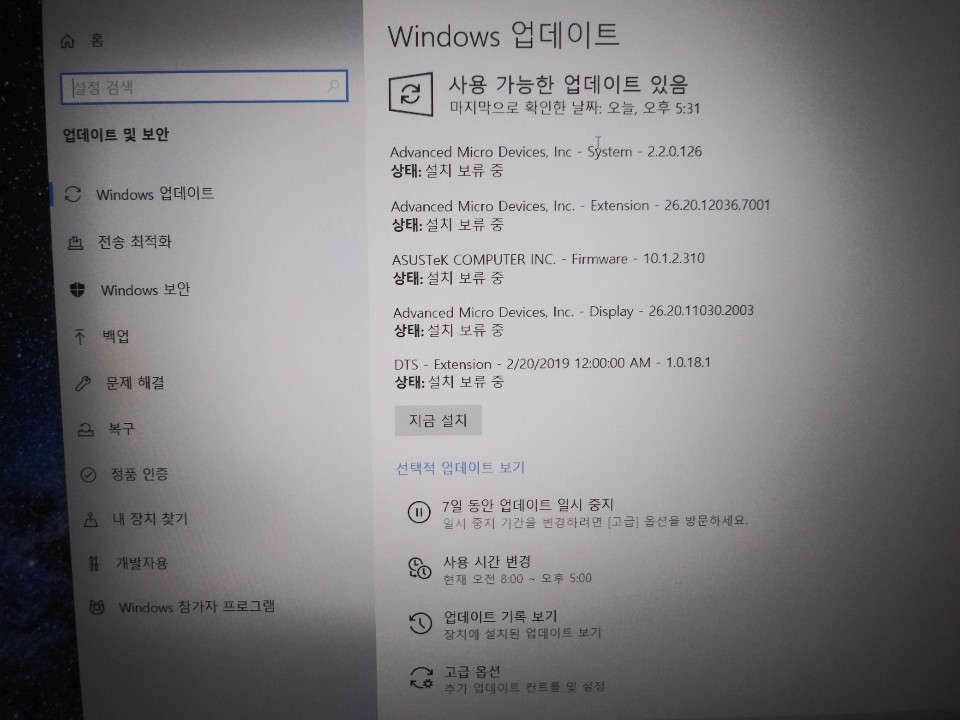Viewport: 960px width, 720px height.
Task: Click the Windows 보안 shield icon
Action: tap(78, 290)
